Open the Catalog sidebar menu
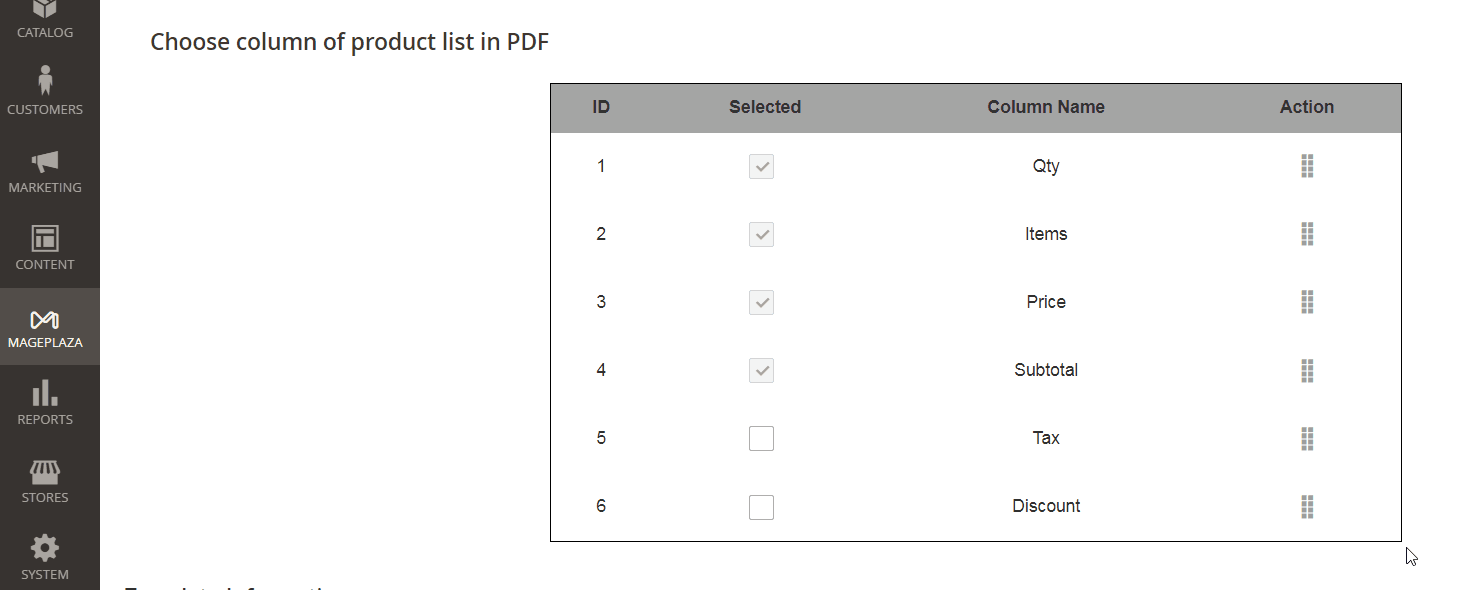 pos(45,20)
